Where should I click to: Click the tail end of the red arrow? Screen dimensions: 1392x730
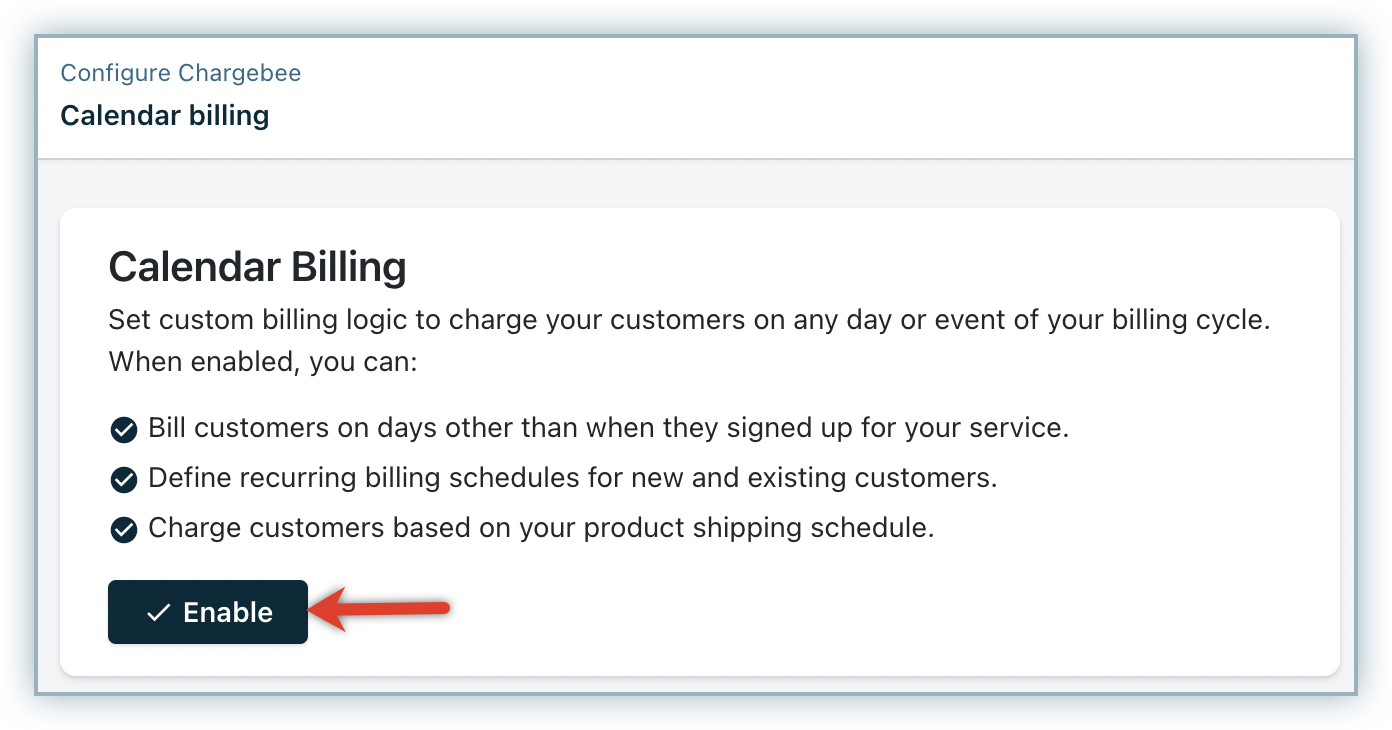click(x=447, y=606)
